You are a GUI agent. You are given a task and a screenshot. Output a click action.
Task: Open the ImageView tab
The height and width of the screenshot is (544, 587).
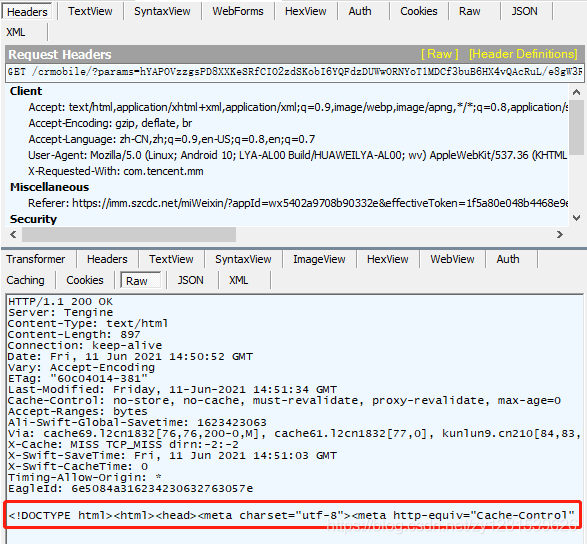tap(319, 259)
